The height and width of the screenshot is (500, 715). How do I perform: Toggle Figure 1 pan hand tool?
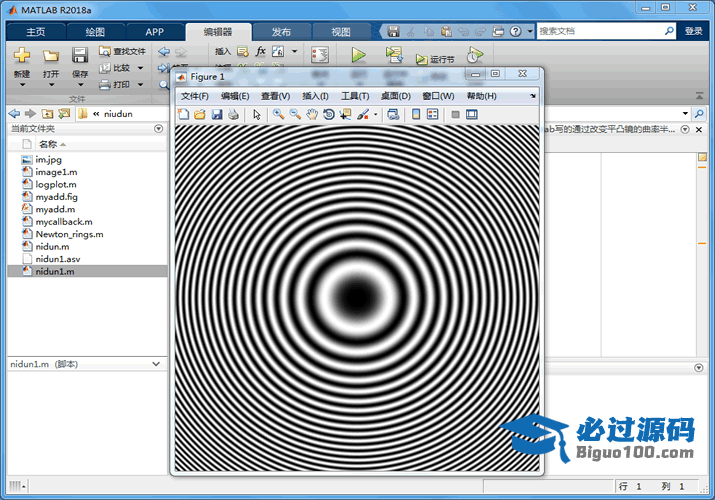[x=312, y=114]
